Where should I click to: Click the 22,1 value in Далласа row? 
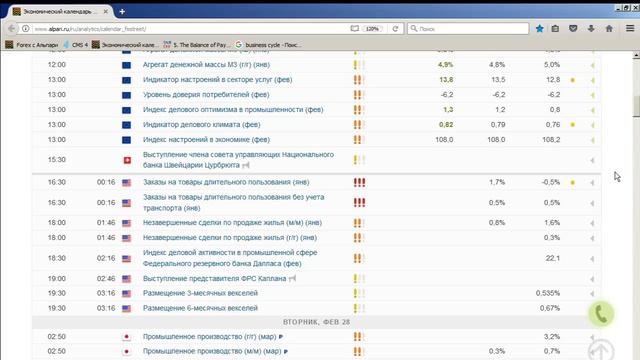point(553,258)
